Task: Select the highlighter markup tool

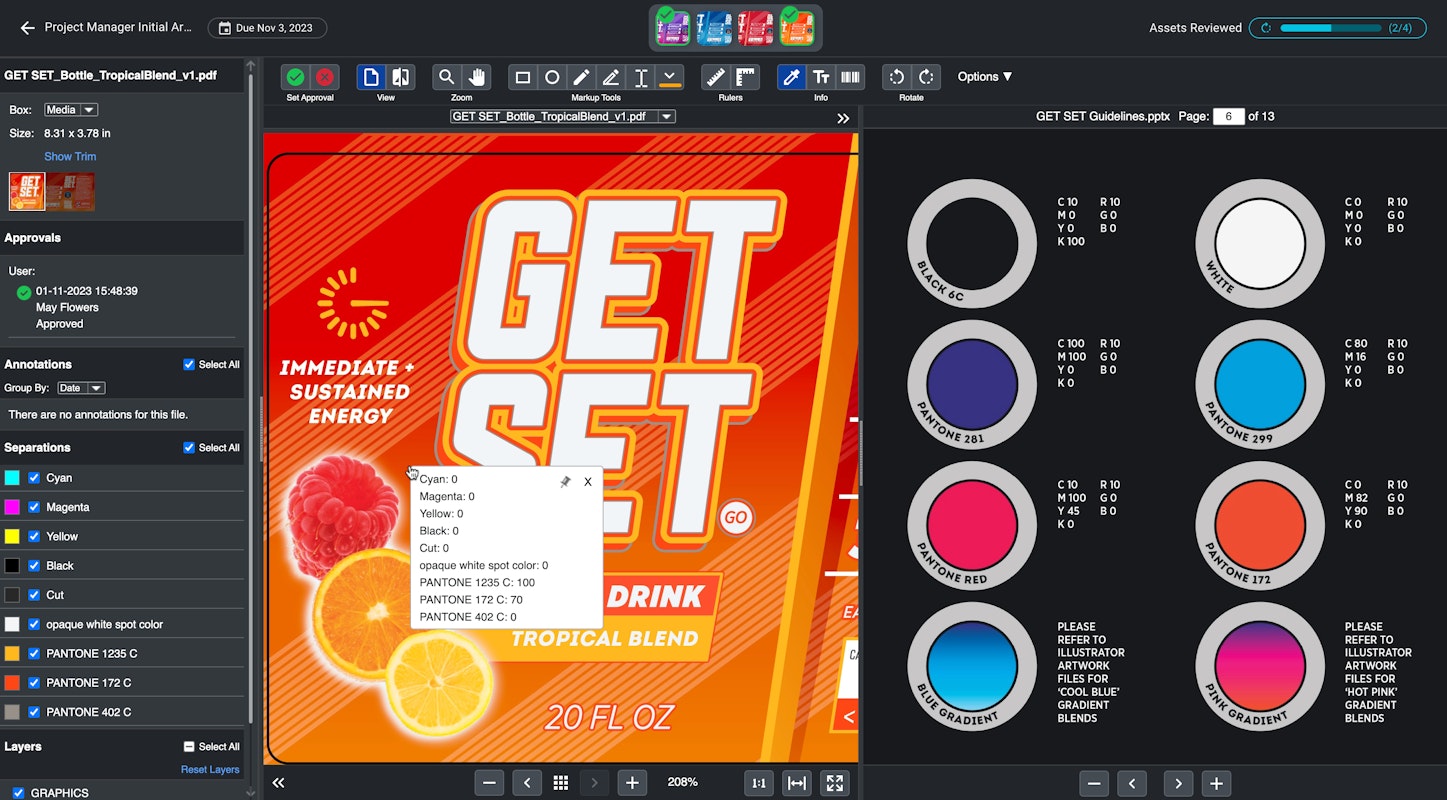Action: pyautogui.click(x=611, y=77)
